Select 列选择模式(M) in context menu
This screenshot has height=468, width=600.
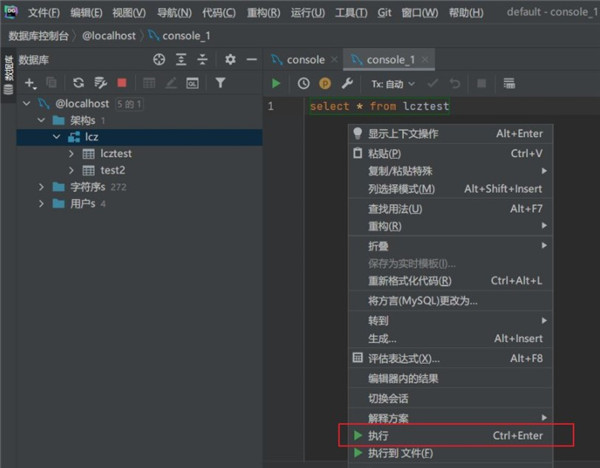coord(450,189)
